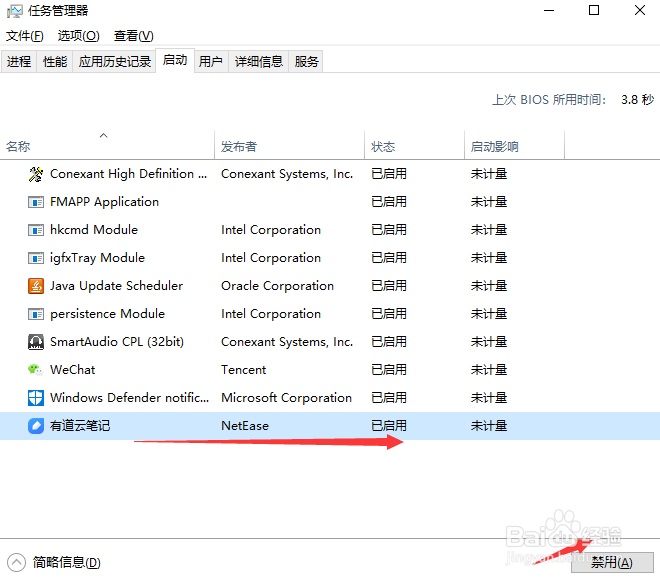
Task: Select the Java Update Scheduler entry
Action: (117, 286)
